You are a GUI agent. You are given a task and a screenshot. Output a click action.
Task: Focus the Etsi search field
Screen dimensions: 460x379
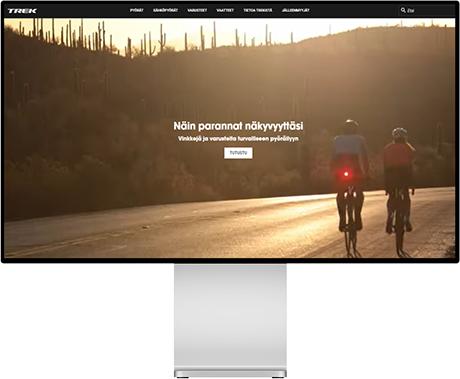427,10
